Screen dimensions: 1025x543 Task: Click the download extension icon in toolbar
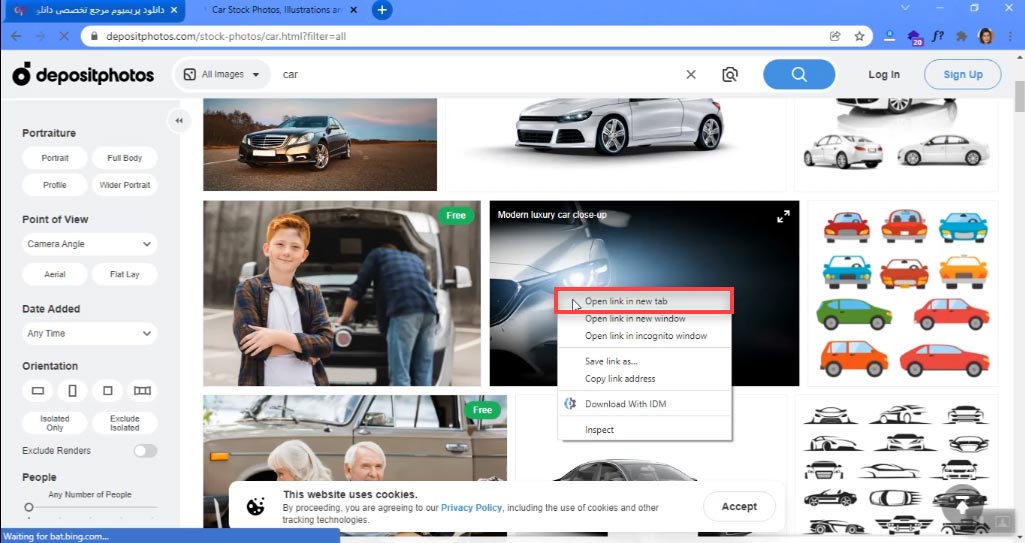click(889, 37)
